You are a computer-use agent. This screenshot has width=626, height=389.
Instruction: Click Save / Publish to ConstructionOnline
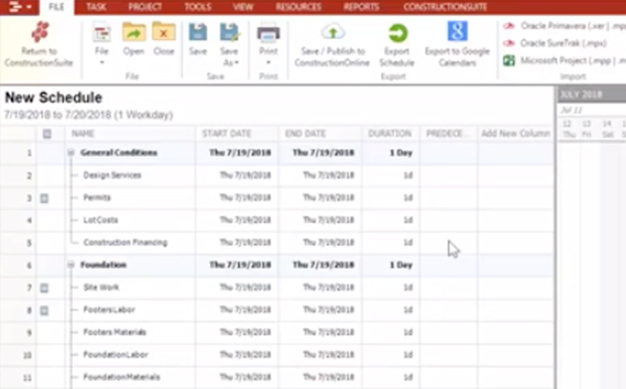332,45
